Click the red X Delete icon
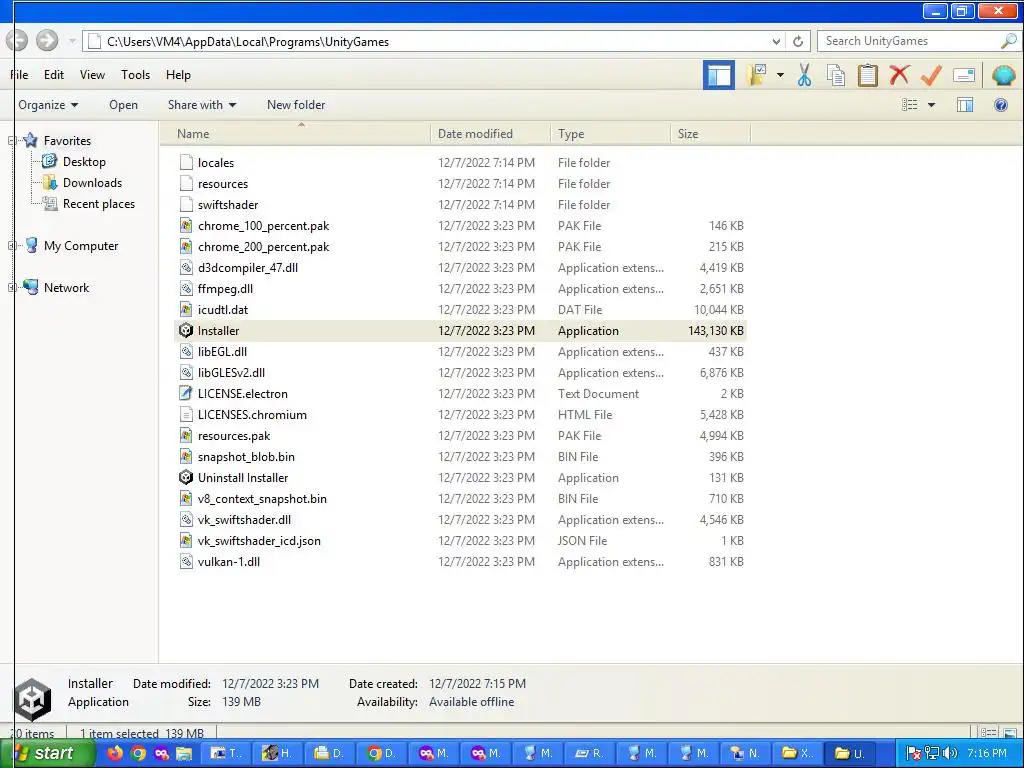Image resolution: width=1024 pixels, height=768 pixels. 899,74
